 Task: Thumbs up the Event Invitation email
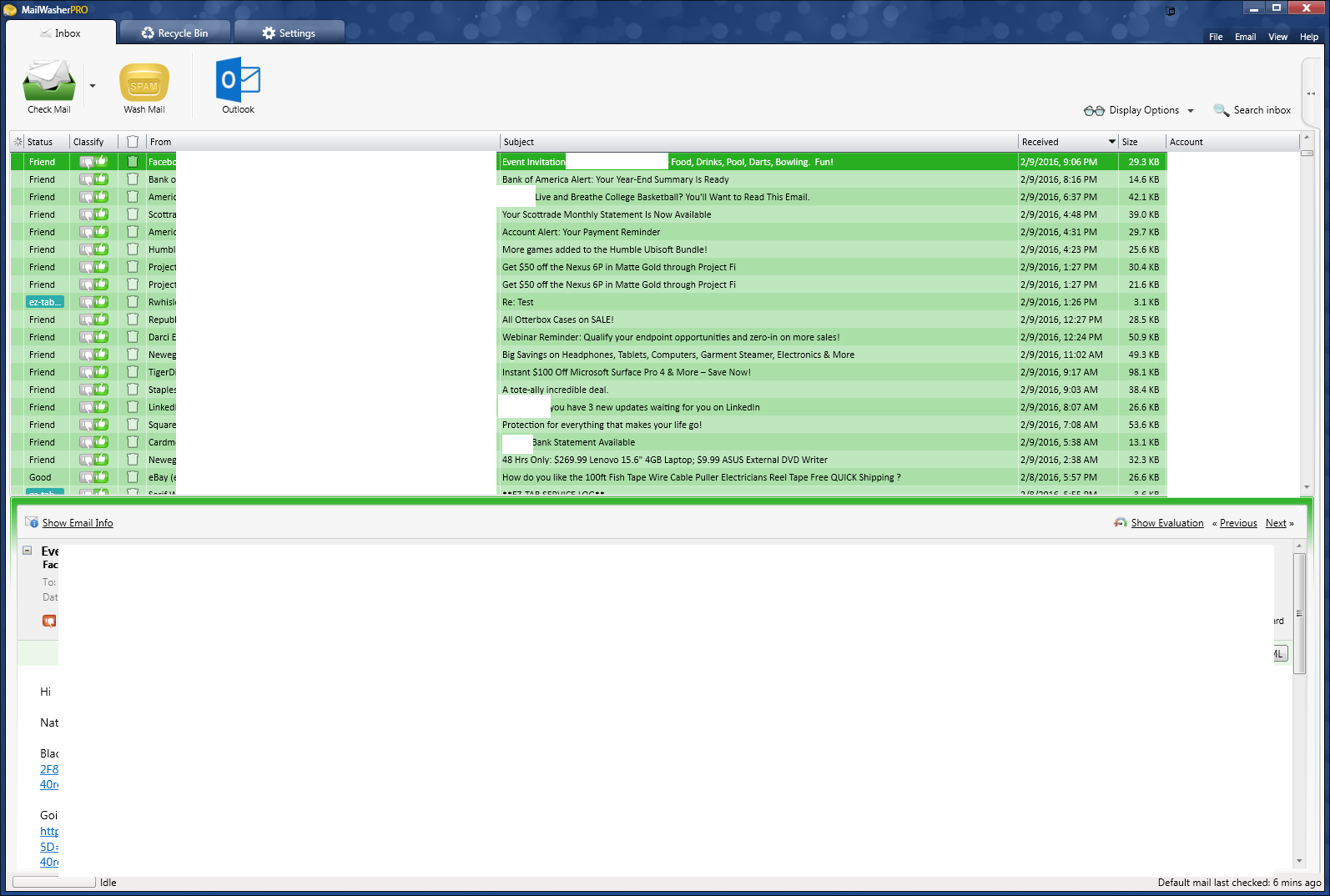102,161
